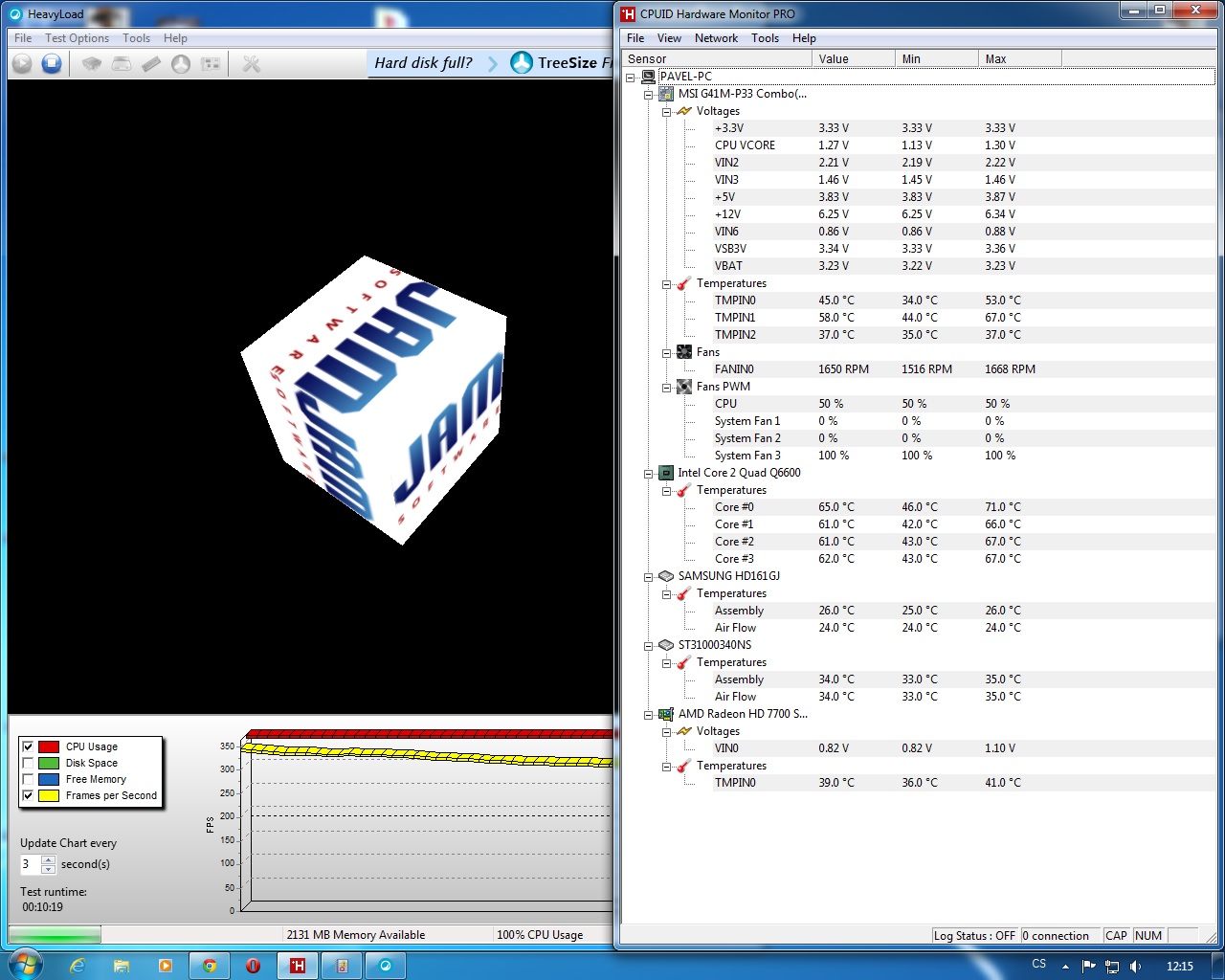Image resolution: width=1225 pixels, height=980 pixels.
Task: Open Google Chrome from the taskbar
Action: (x=210, y=966)
